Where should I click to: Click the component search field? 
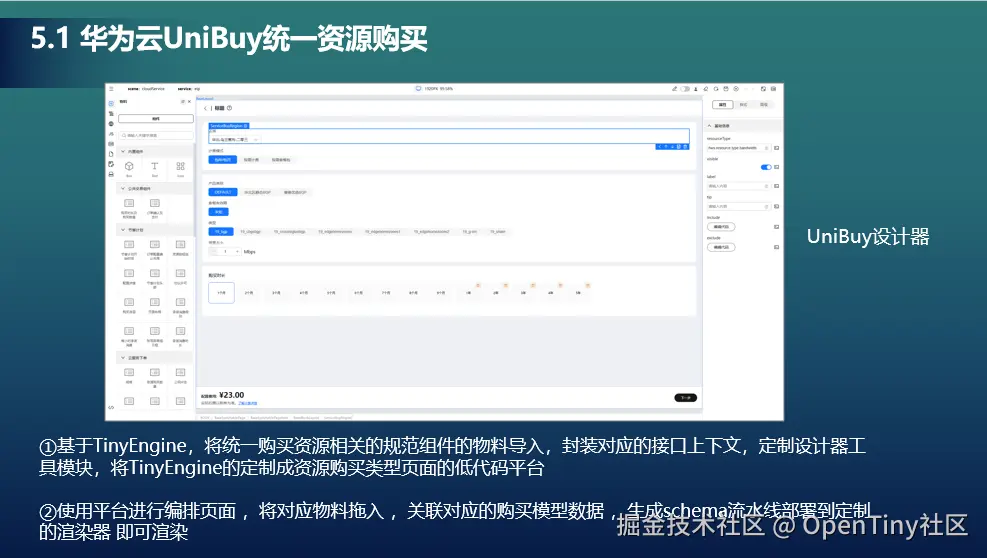click(x=155, y=135)
